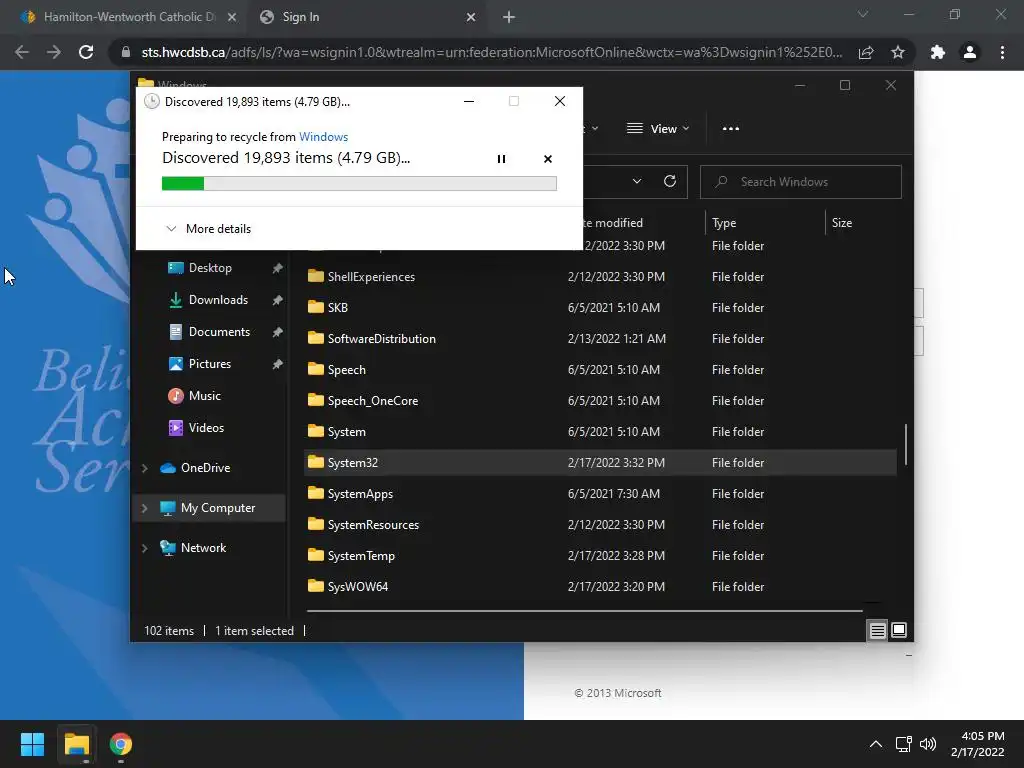The height and width of the screenshot is (768, 1024).
Task: Expand the address bar history dropdown
Action: (x=637, y=182)
